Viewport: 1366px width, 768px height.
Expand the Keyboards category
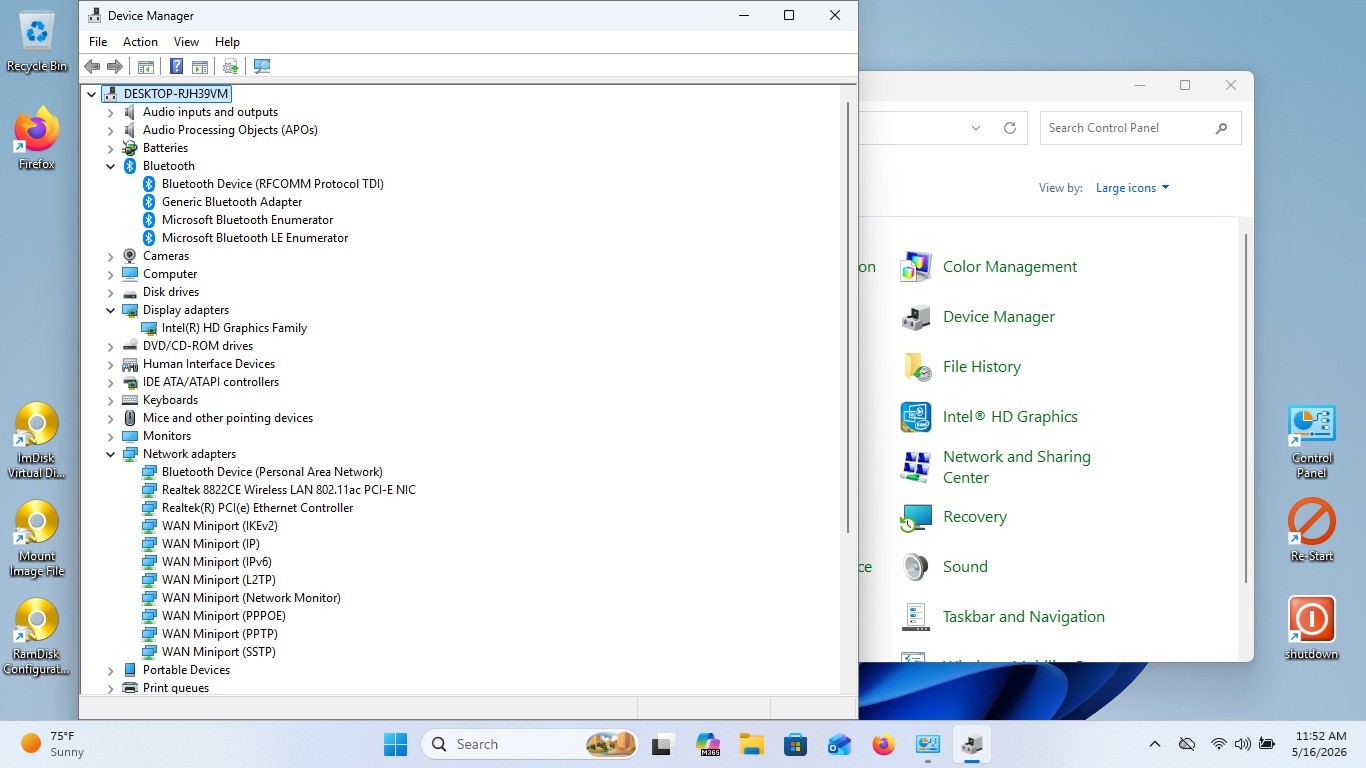pyautogui.click(x=111, y=400)
